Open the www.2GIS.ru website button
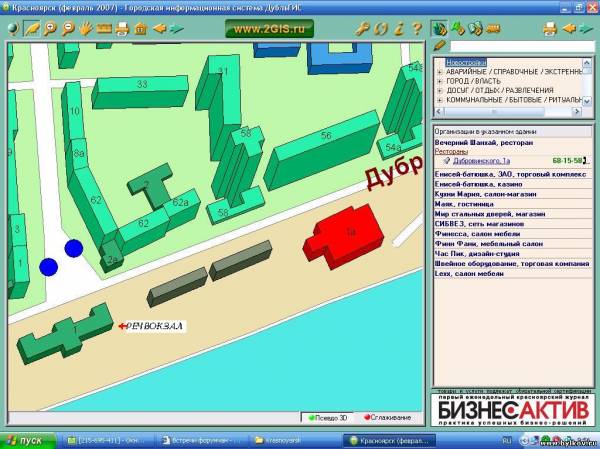This screenshot has height=449, width=600. pyautogui.click(x=269, y=29)
